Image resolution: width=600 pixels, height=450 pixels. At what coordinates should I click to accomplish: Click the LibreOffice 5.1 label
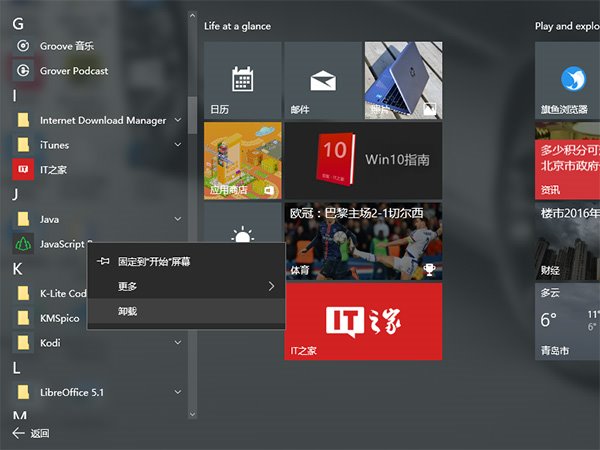[72, 392]
